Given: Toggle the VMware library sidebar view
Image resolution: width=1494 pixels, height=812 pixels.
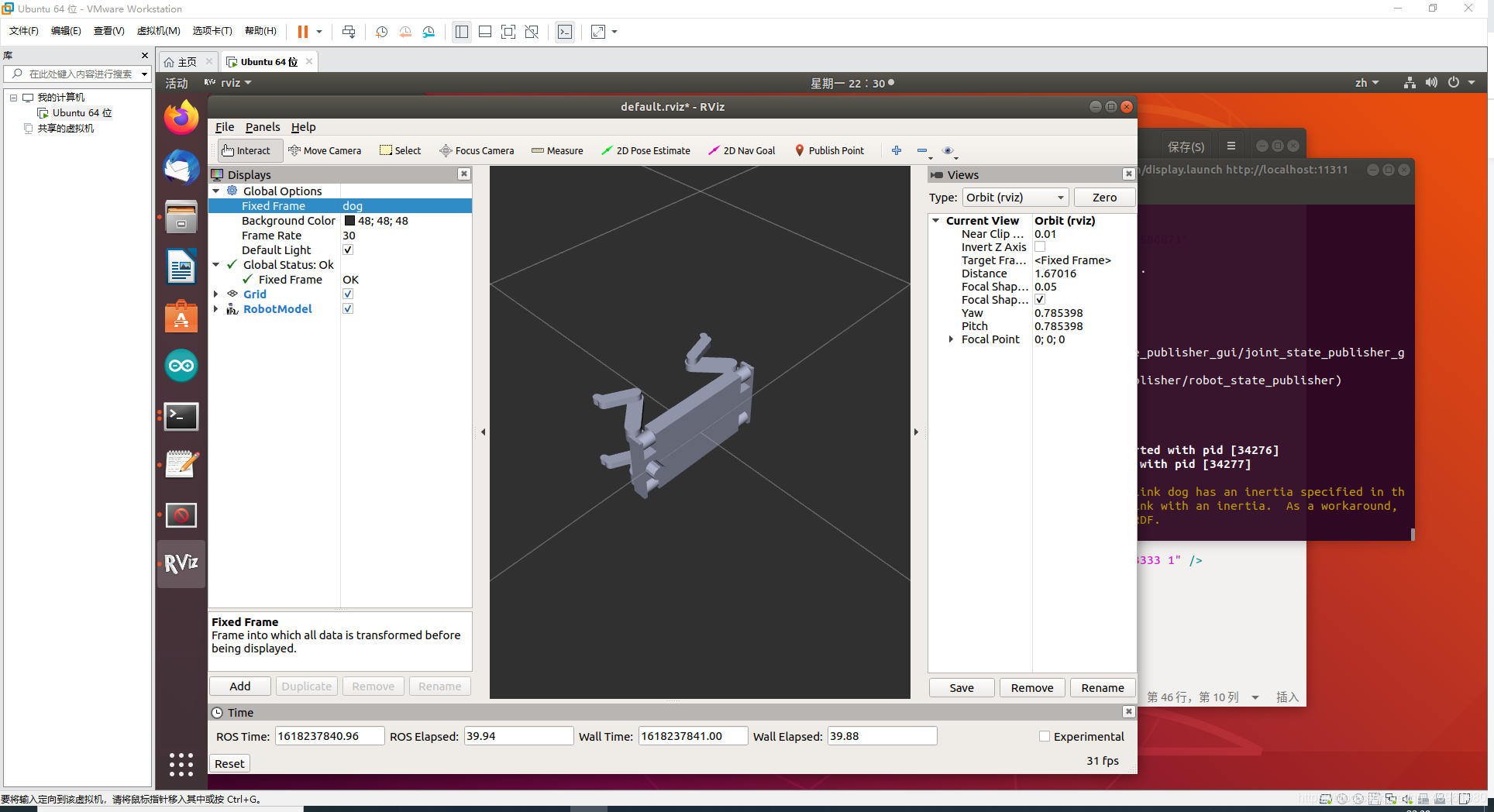Looking at the screenshot, I should [462, 32].
